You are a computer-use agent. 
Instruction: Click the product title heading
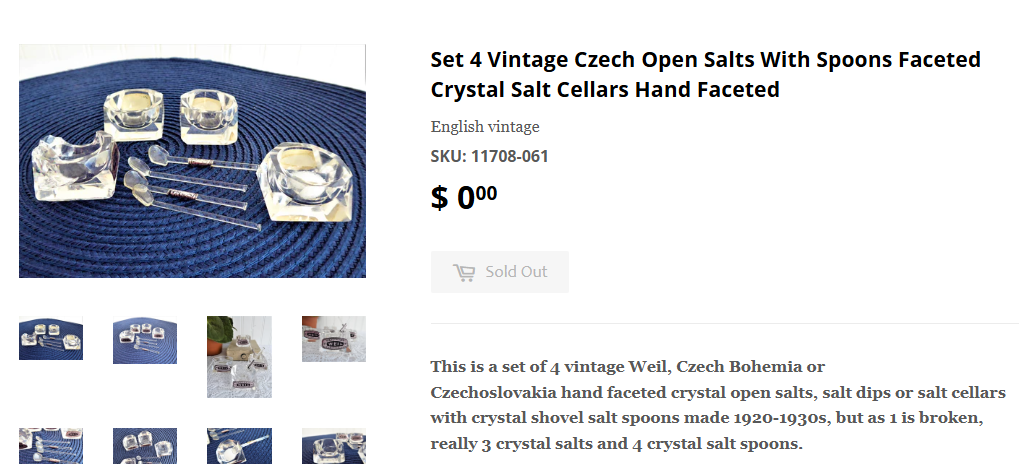click(705, 74)
